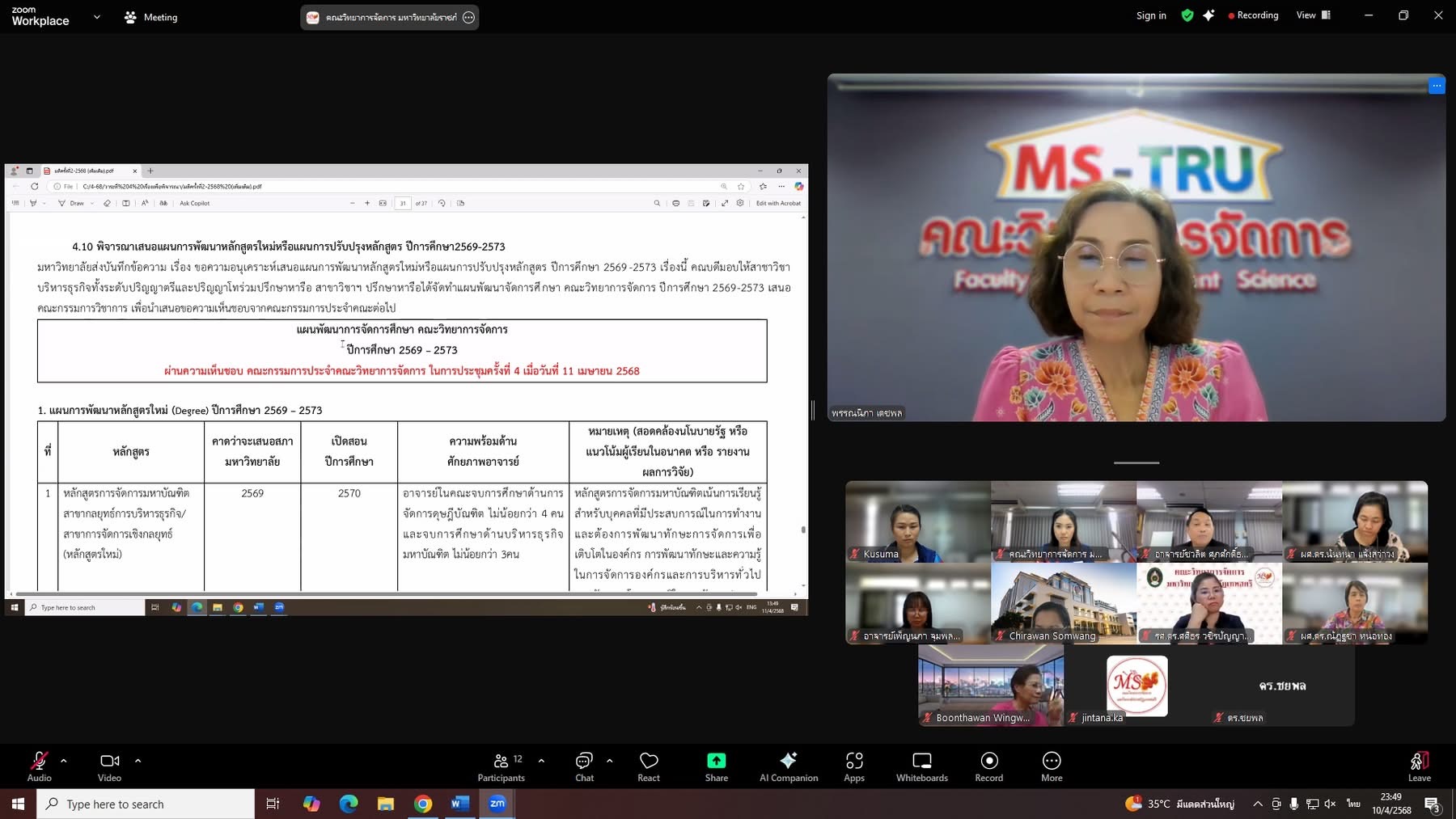Viewport: 1456px width, 819px height.
Task: Expand audio options arrow beside Audio
Action: [64, 761]
